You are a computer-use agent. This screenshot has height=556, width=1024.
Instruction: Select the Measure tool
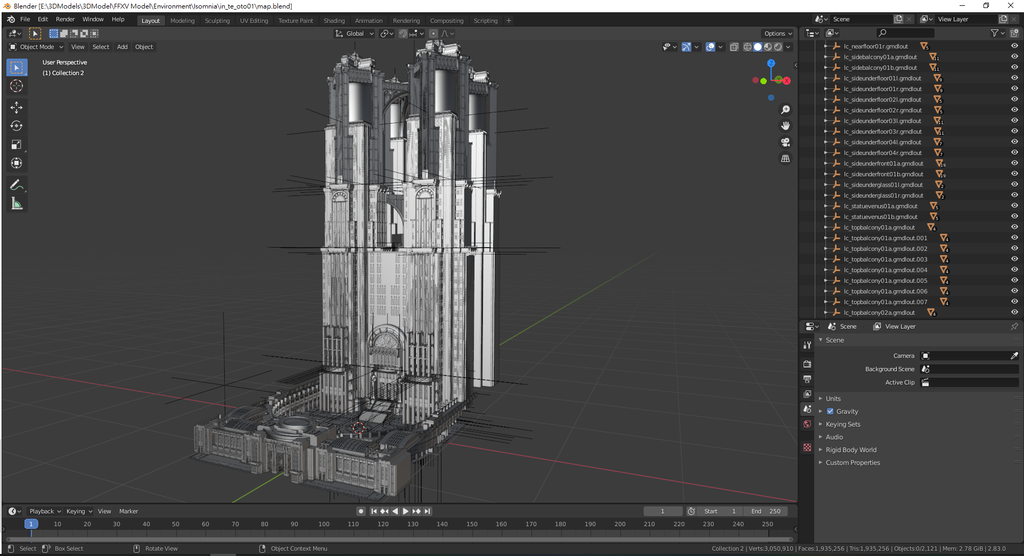pos(17,204)
